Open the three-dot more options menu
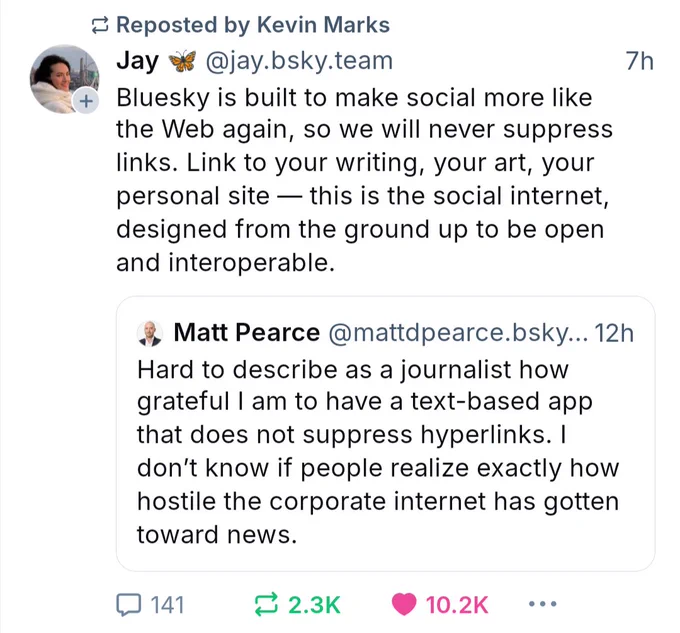Viewport: 680px width, 633px height. [x=541, y=604]
